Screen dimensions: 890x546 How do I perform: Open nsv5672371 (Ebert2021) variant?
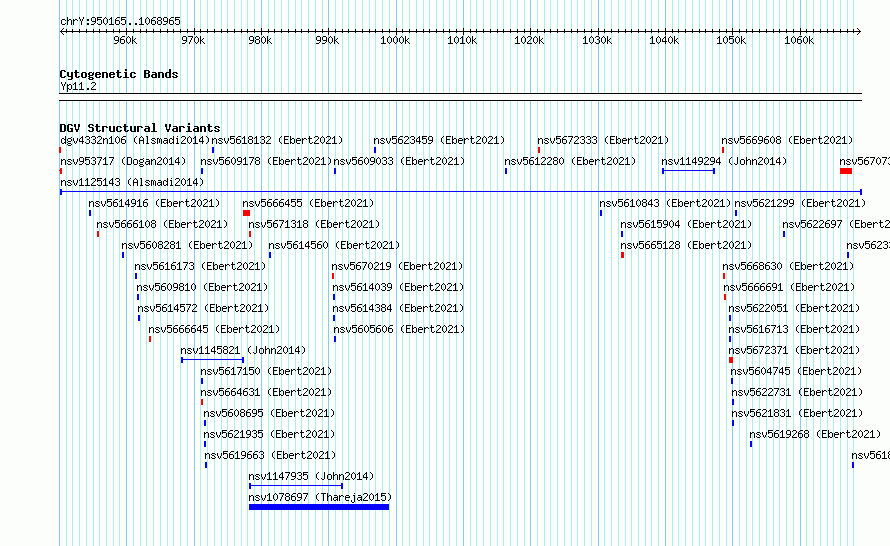click(794, 350)
